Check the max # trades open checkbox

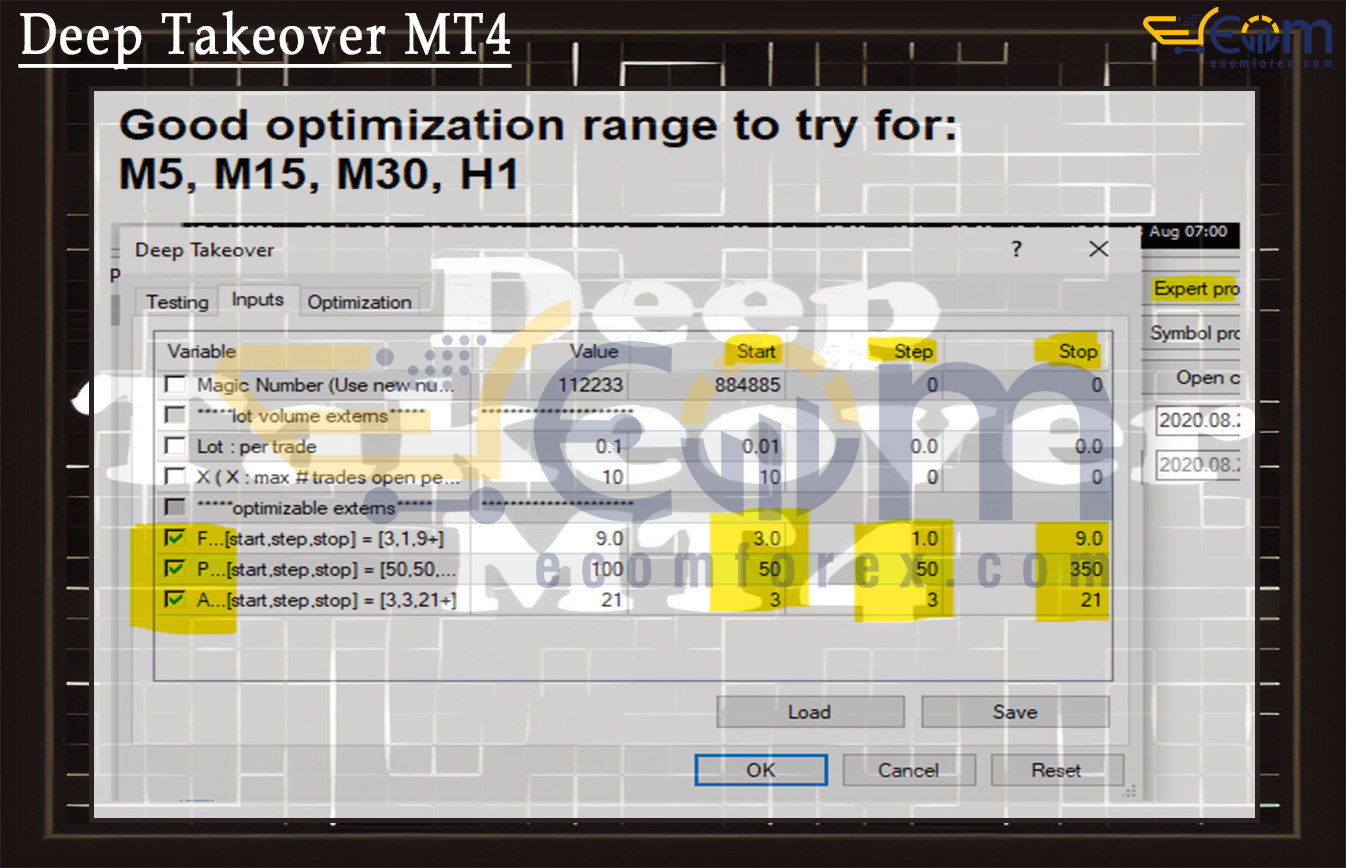click(175, 477)
